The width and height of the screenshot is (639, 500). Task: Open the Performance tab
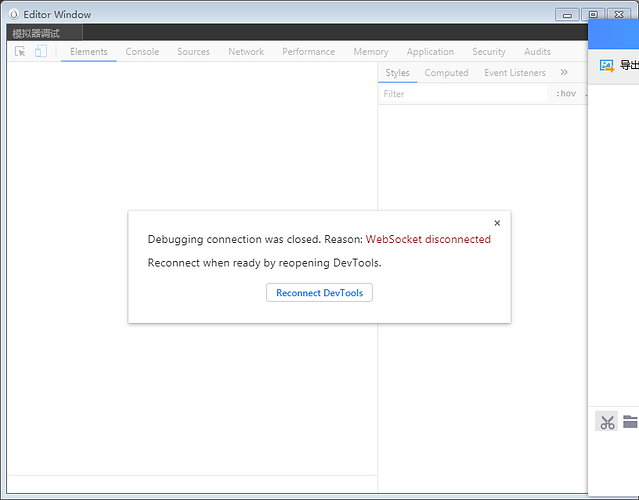308,52
